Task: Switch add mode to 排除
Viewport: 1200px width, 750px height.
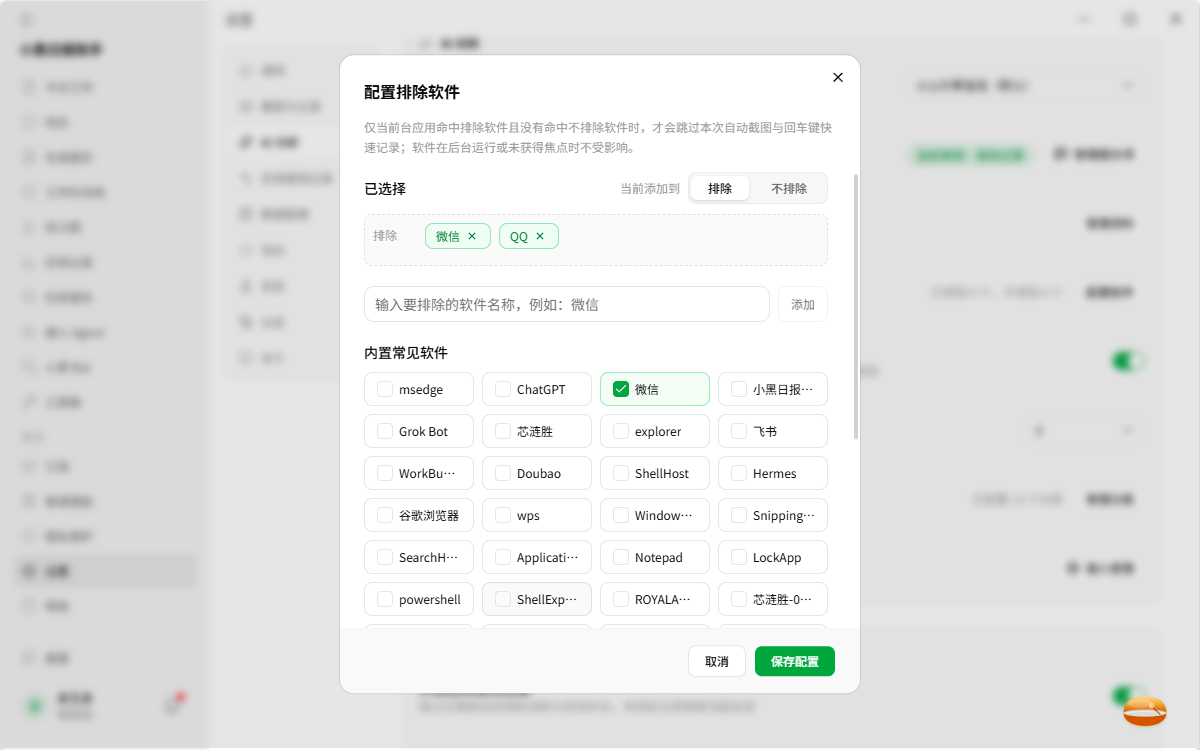Action: [x=720, y=188]
